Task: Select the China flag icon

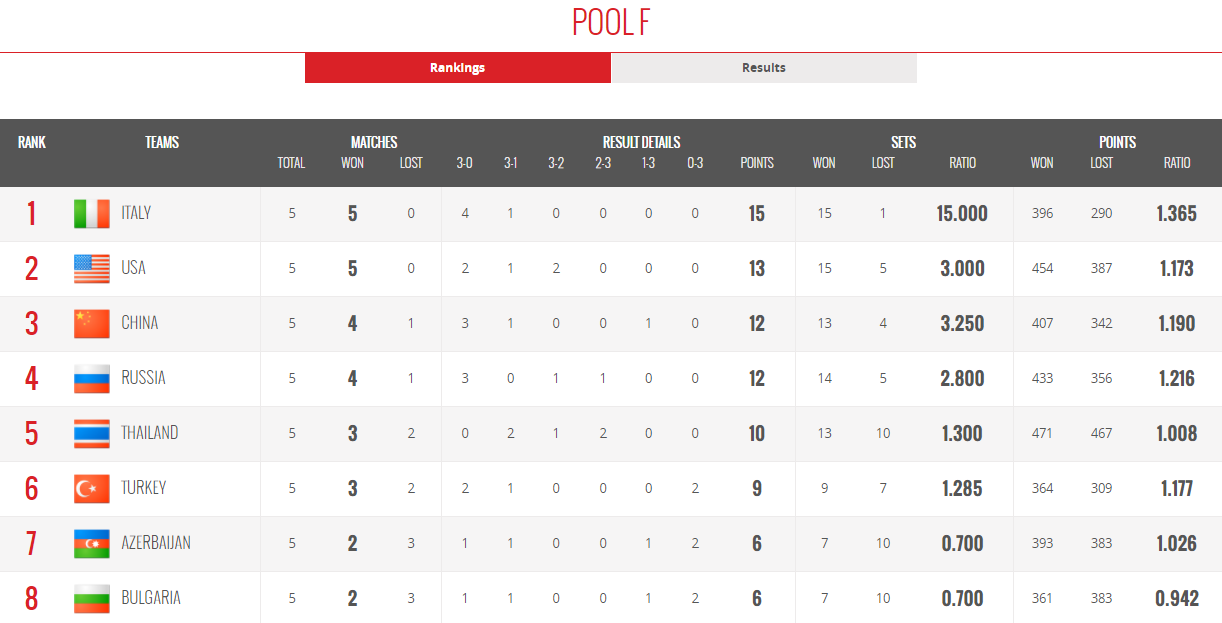Action: (92, 323)
